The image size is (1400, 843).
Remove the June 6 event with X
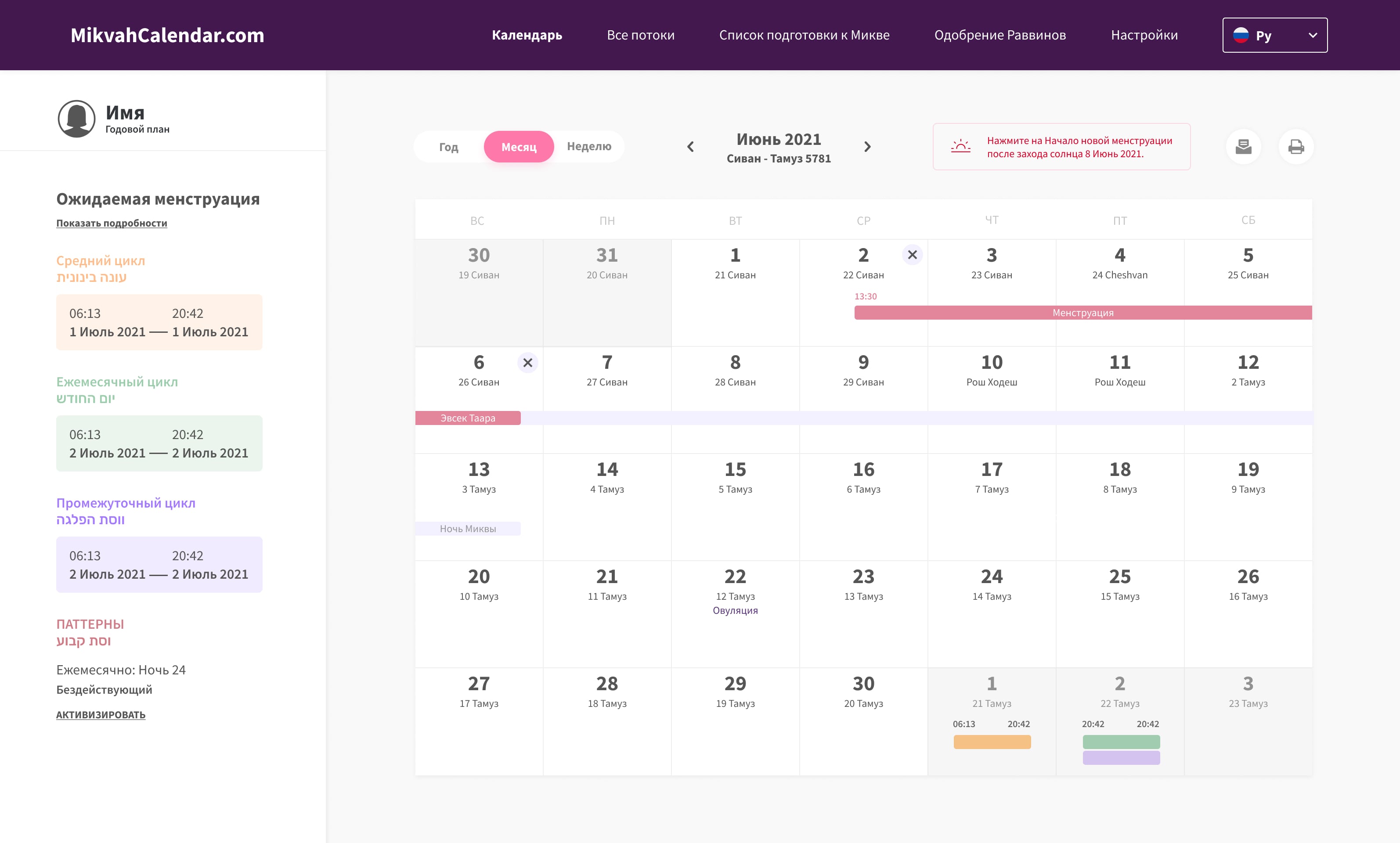pos(527,362)
